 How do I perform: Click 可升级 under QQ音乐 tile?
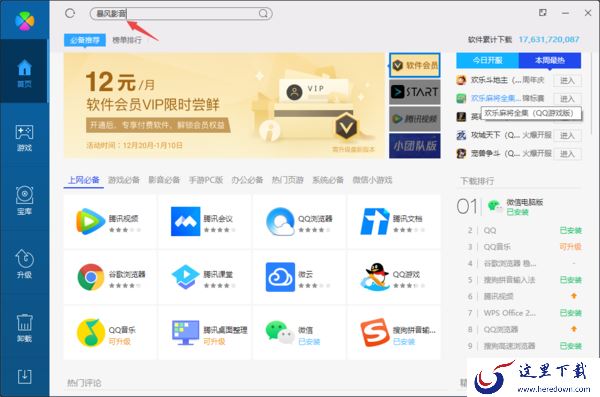[119, 341]
